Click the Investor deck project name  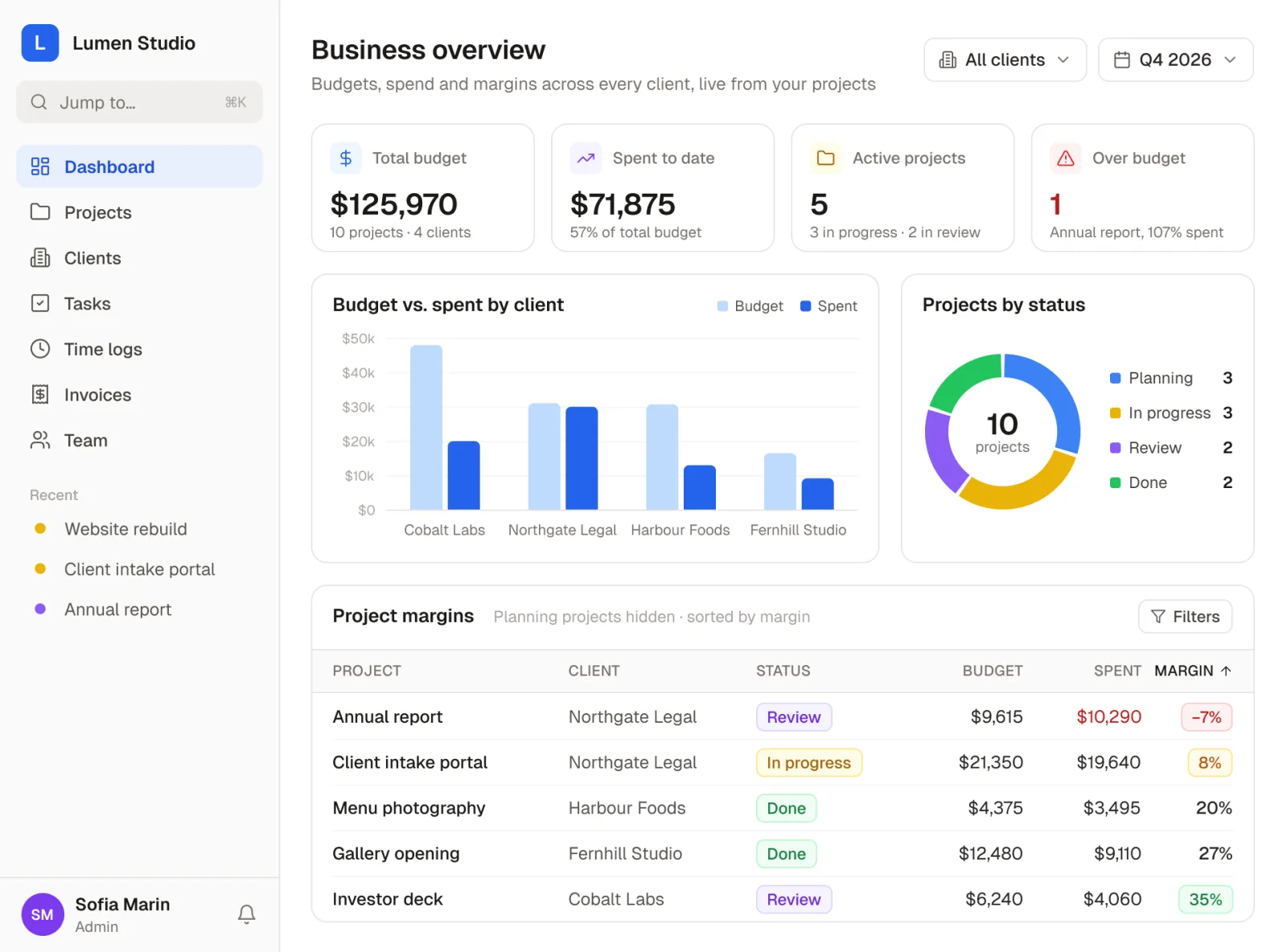coord(388,899)
